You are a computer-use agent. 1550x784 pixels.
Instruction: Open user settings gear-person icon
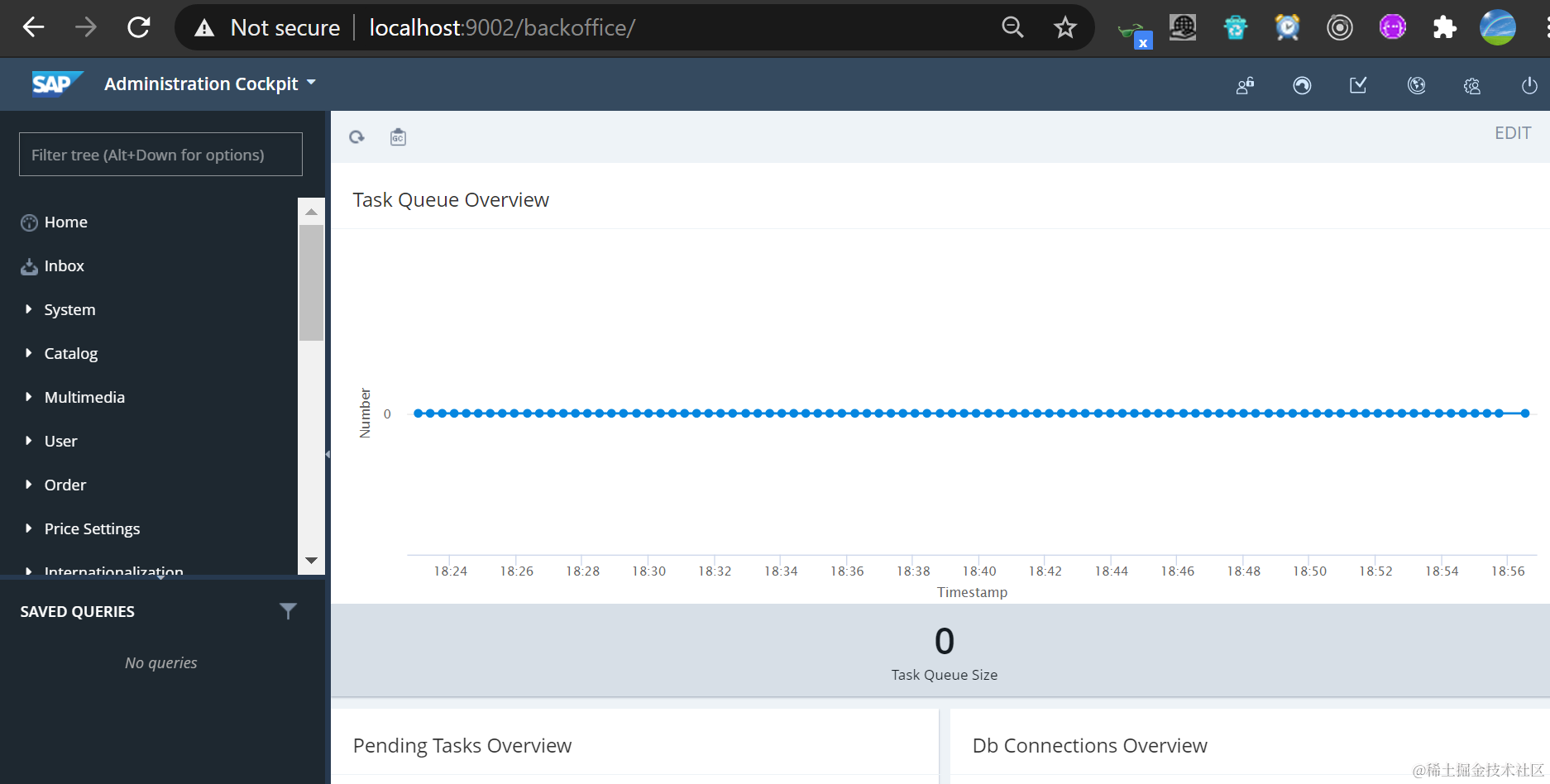1472,85
